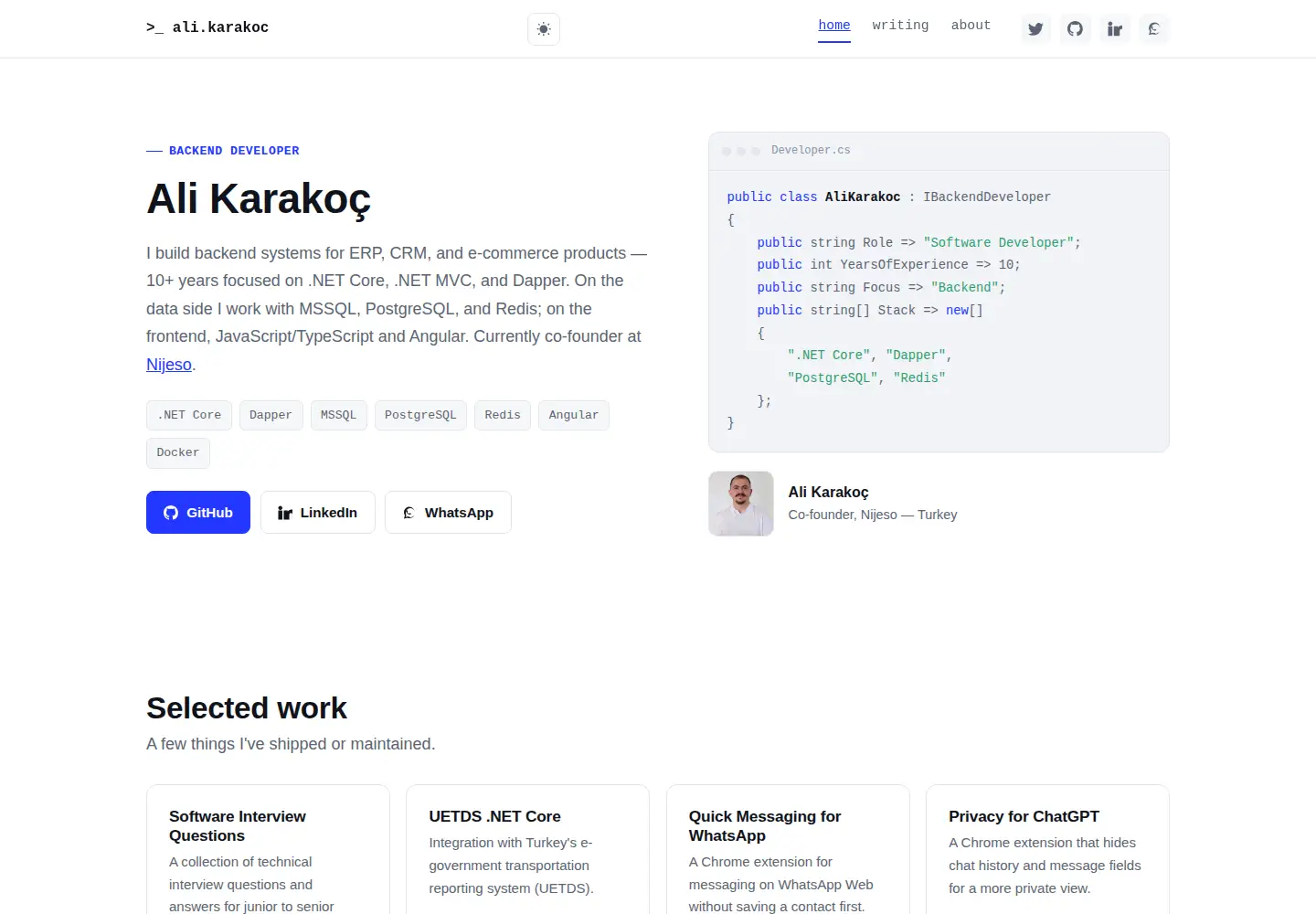Click Ali Karakoç profile photo

(741, 504)
